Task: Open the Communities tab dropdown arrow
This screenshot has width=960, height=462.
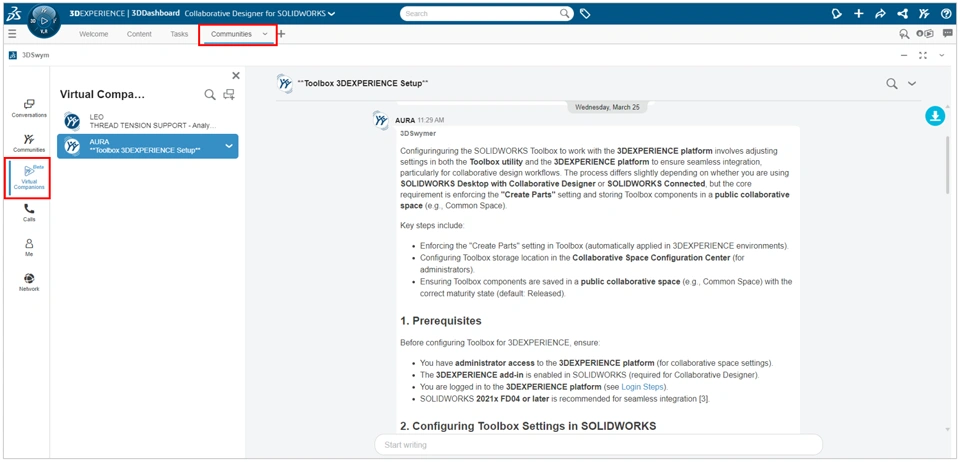Action: click(264, 34)
